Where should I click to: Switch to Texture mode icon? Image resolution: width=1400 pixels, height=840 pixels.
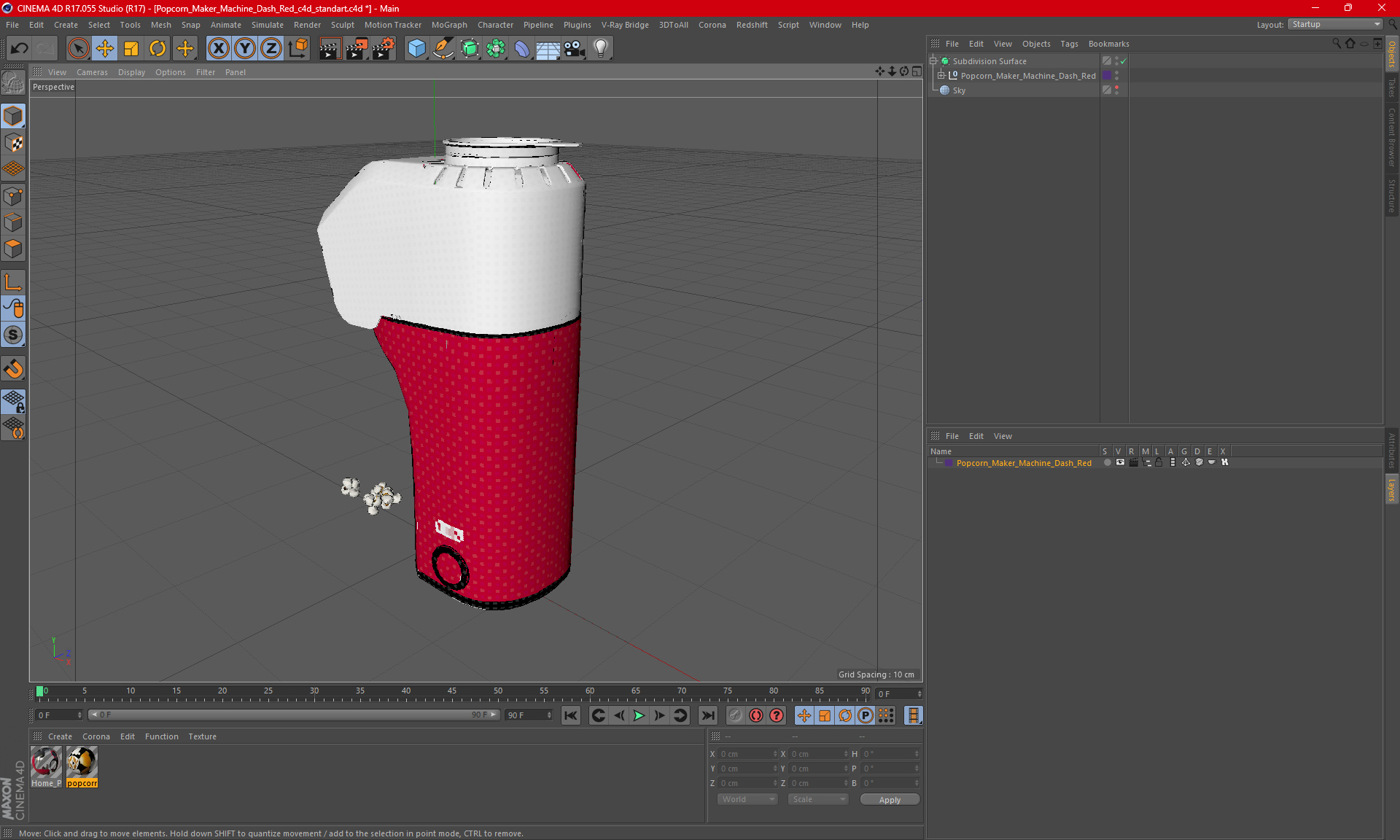point(13,143)
